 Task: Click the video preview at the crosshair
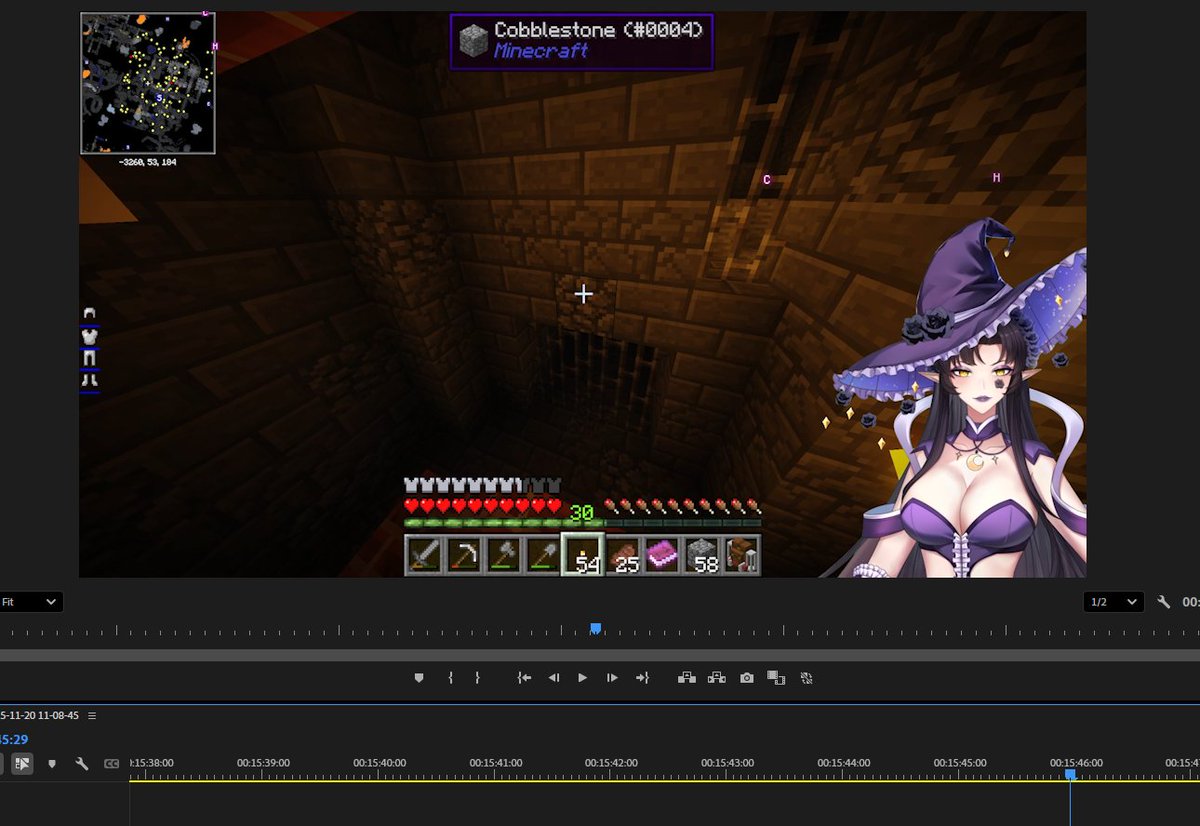coord(584,294)
